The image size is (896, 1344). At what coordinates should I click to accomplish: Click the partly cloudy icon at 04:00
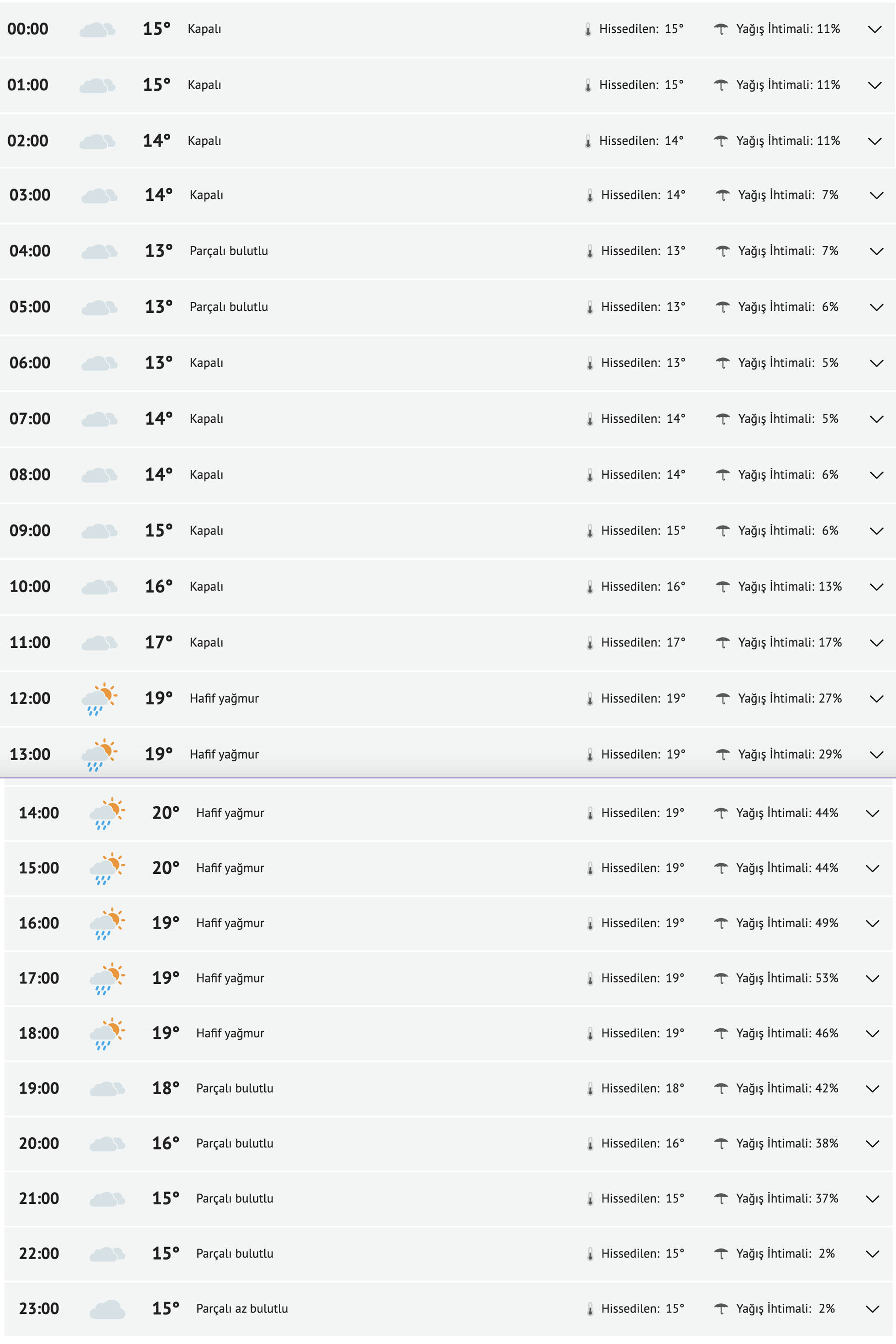(x=100, y=252)
